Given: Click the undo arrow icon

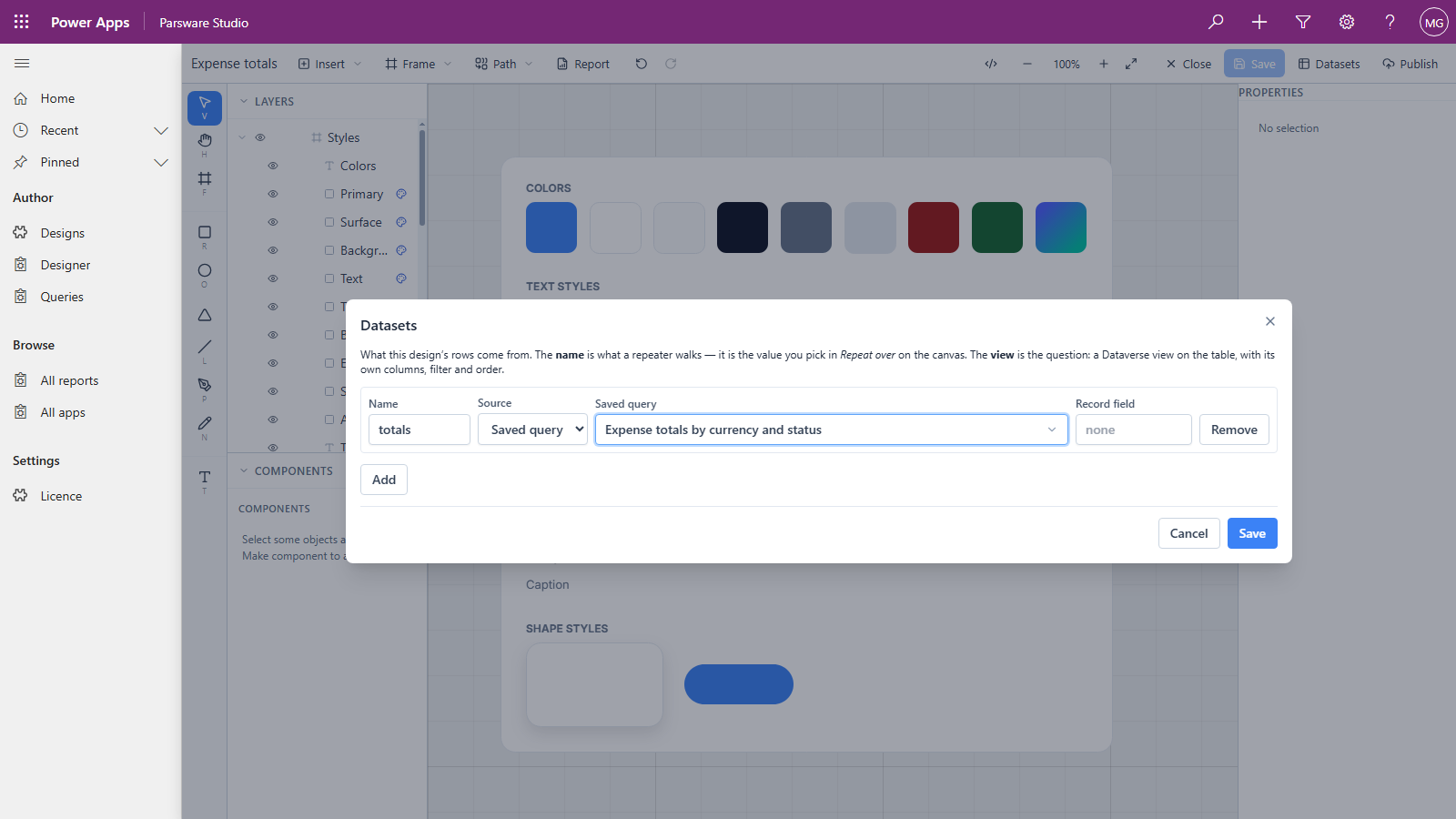Looking at the screenshot, I should [642, 64].
